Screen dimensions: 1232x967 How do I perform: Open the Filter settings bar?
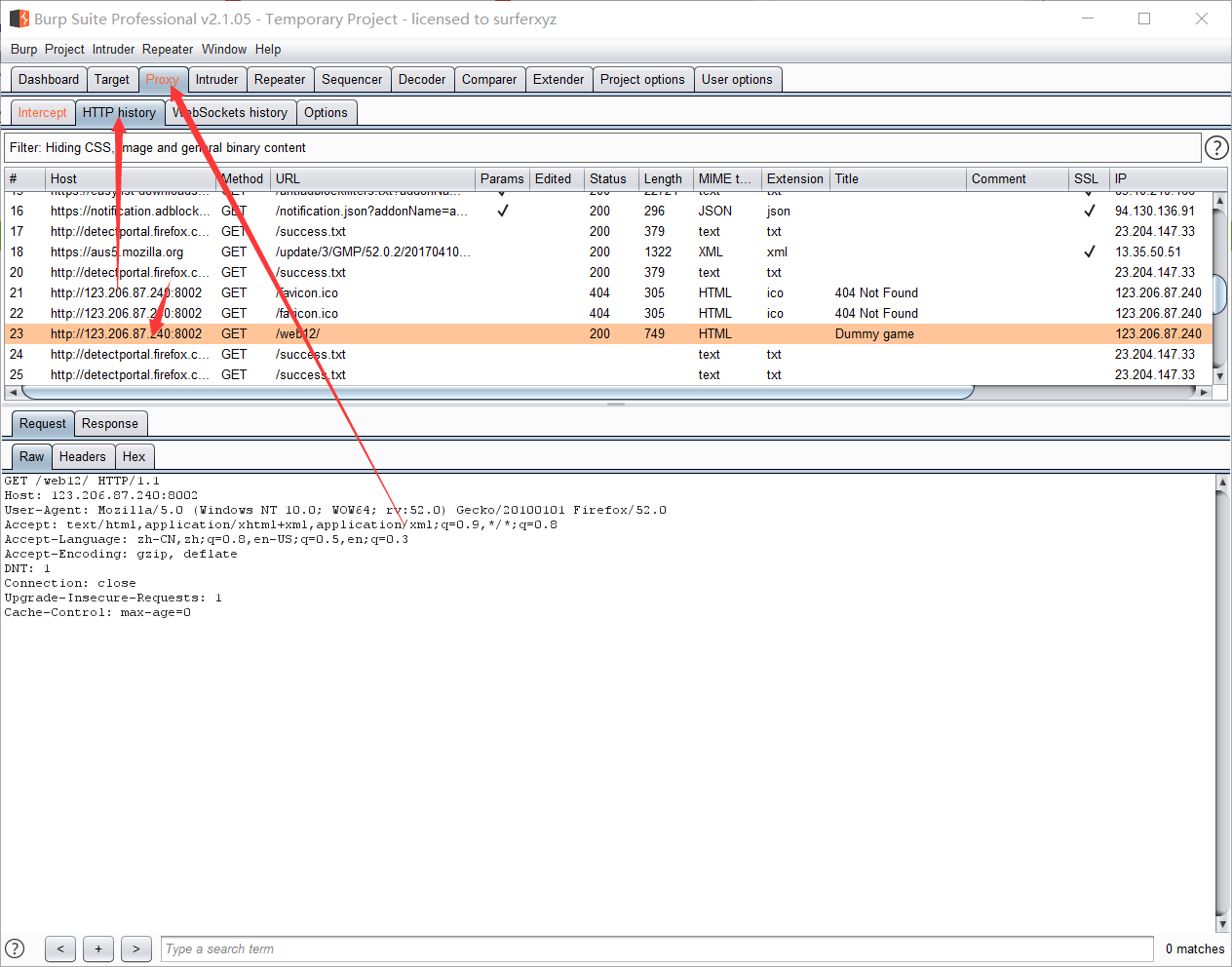(x=602, y=148)
